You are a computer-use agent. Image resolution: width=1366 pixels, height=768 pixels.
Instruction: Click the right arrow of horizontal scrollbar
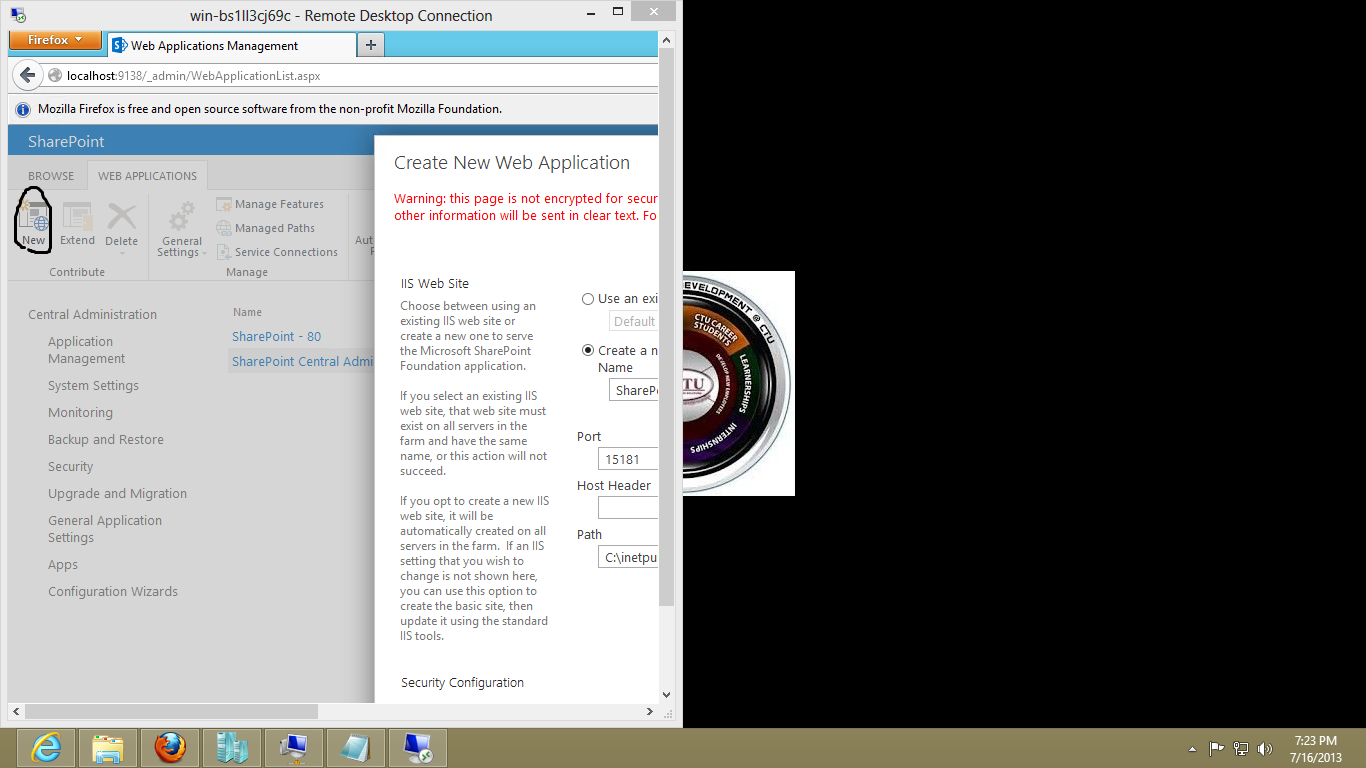(x=650, y=711)
